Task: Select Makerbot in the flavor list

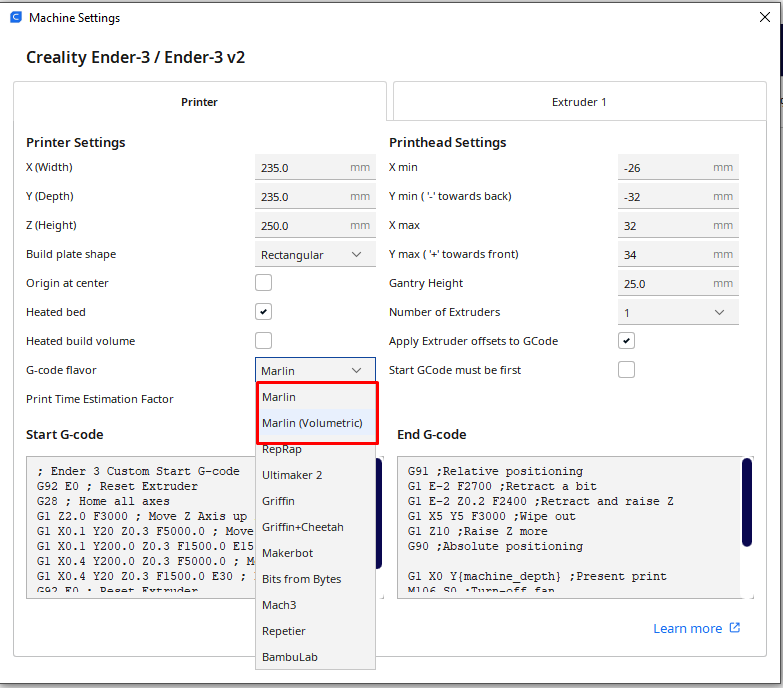Action: (x=315, y=553)
